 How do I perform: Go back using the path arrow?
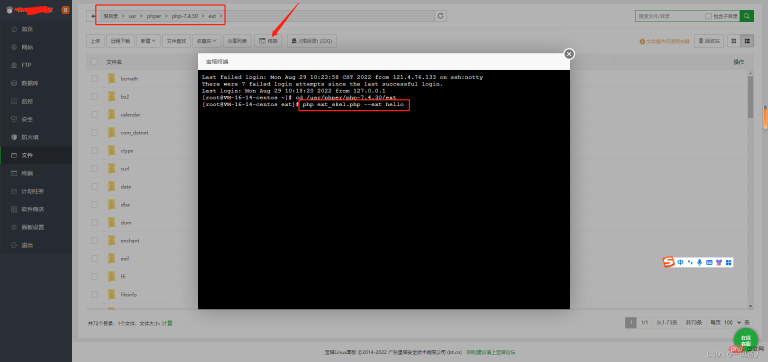coord(93,16)
